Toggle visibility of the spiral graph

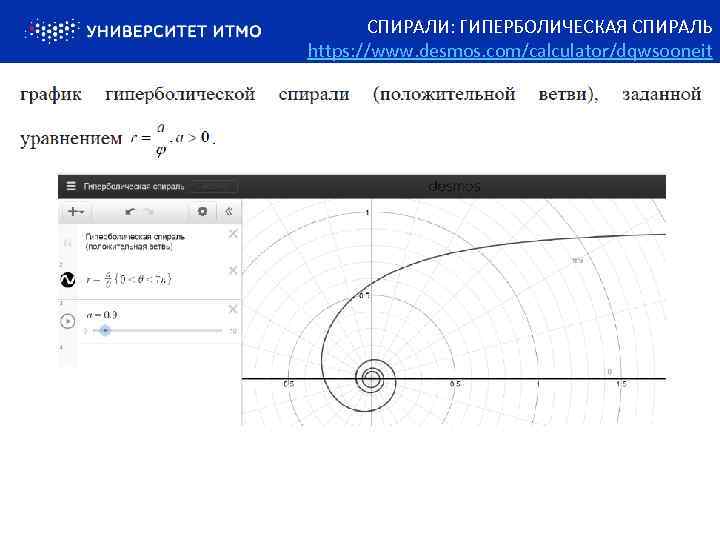68,279
